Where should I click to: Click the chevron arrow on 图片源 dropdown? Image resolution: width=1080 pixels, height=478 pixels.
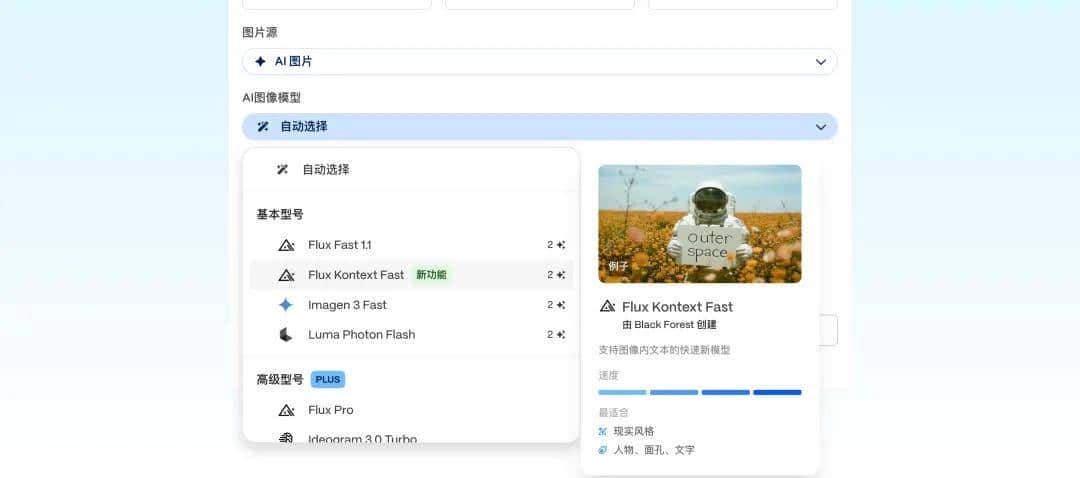820,62
